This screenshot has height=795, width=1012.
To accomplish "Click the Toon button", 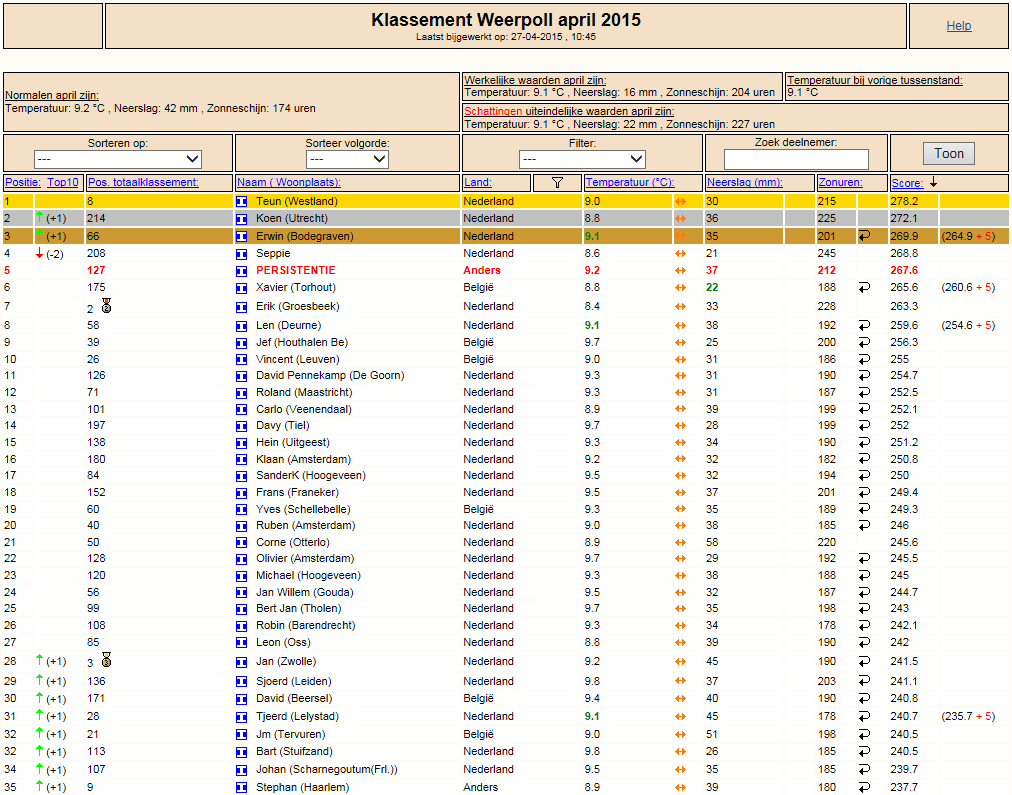I will (x=949, y=154).
